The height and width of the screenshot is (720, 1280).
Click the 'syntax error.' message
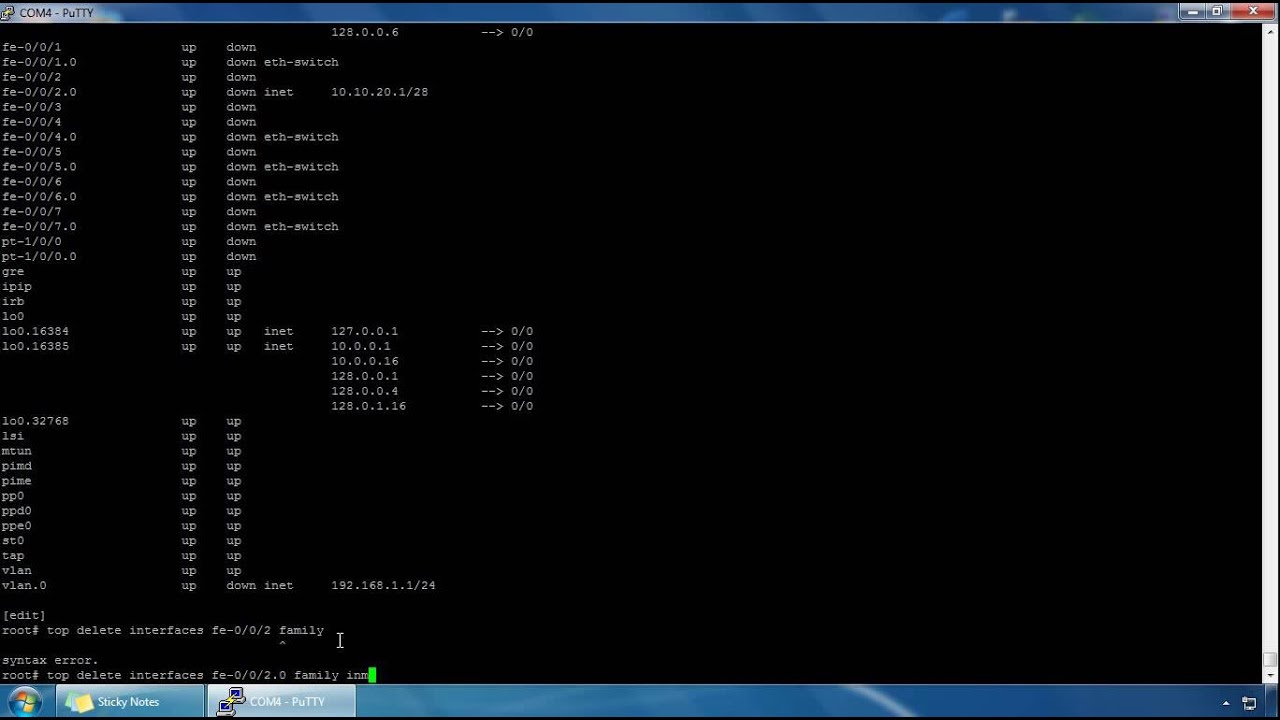(50, 661)
